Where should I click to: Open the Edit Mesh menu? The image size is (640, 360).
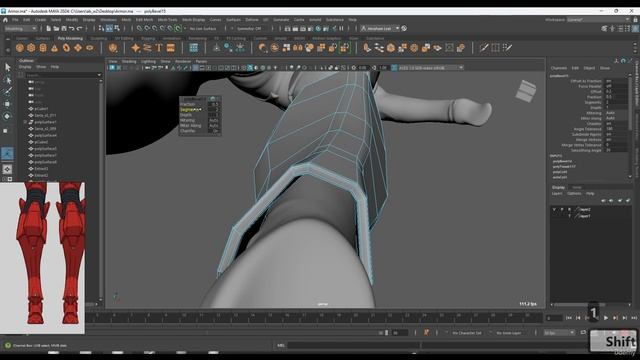coord(144,20)
